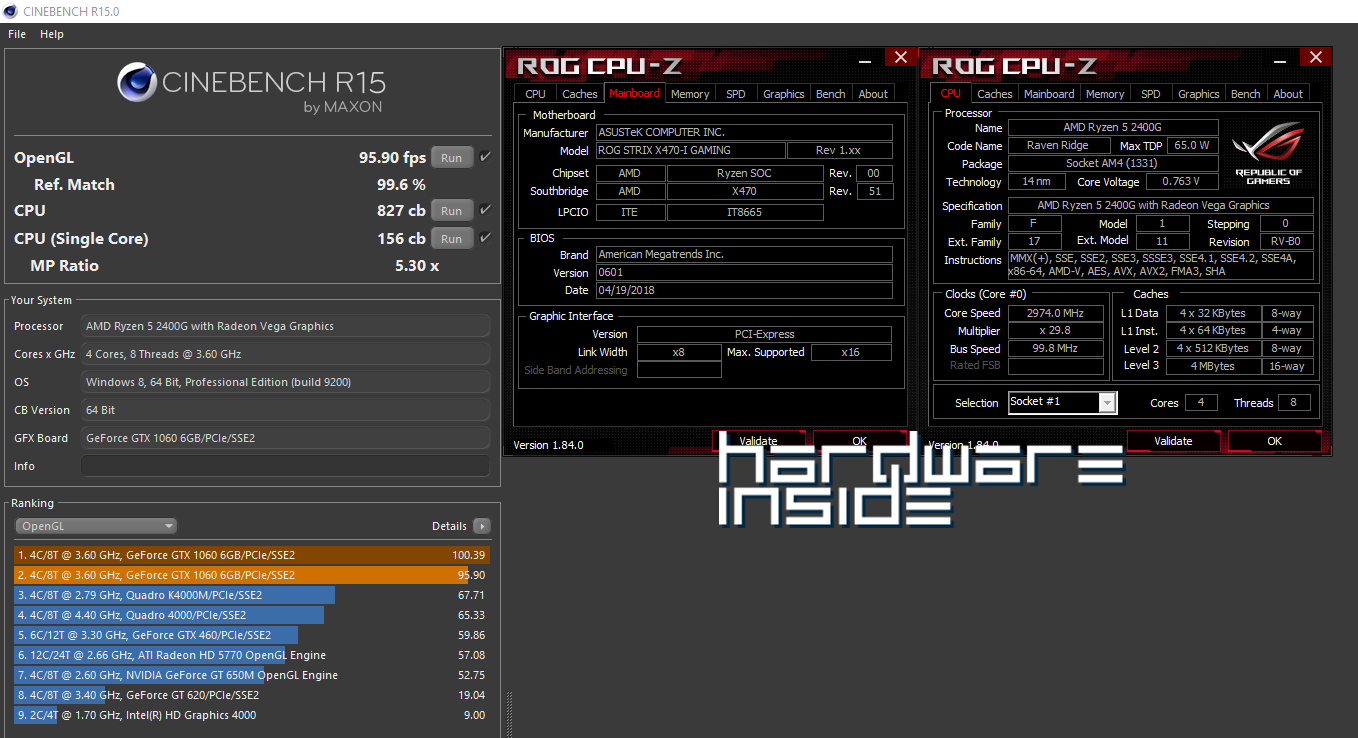Run the CPU benchmark
Viewport: 1358px width, 738px height.
point(451,210)
